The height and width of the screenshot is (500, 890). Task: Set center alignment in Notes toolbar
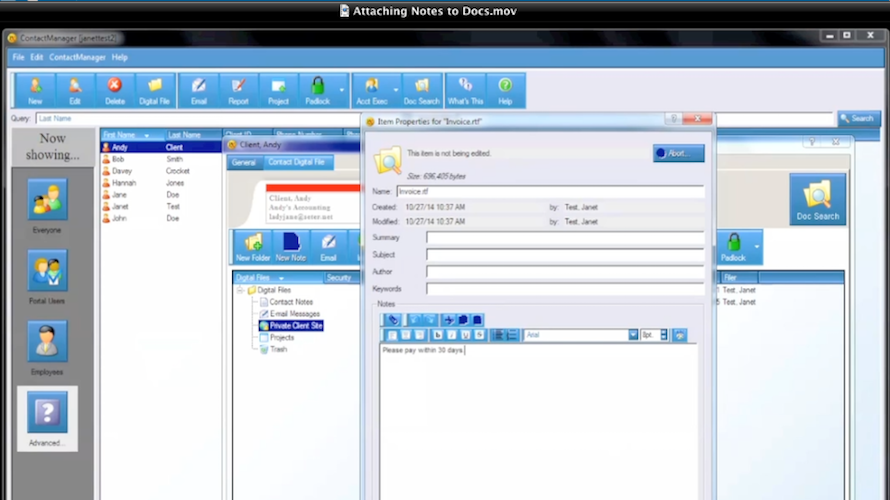tap(406, 335)
